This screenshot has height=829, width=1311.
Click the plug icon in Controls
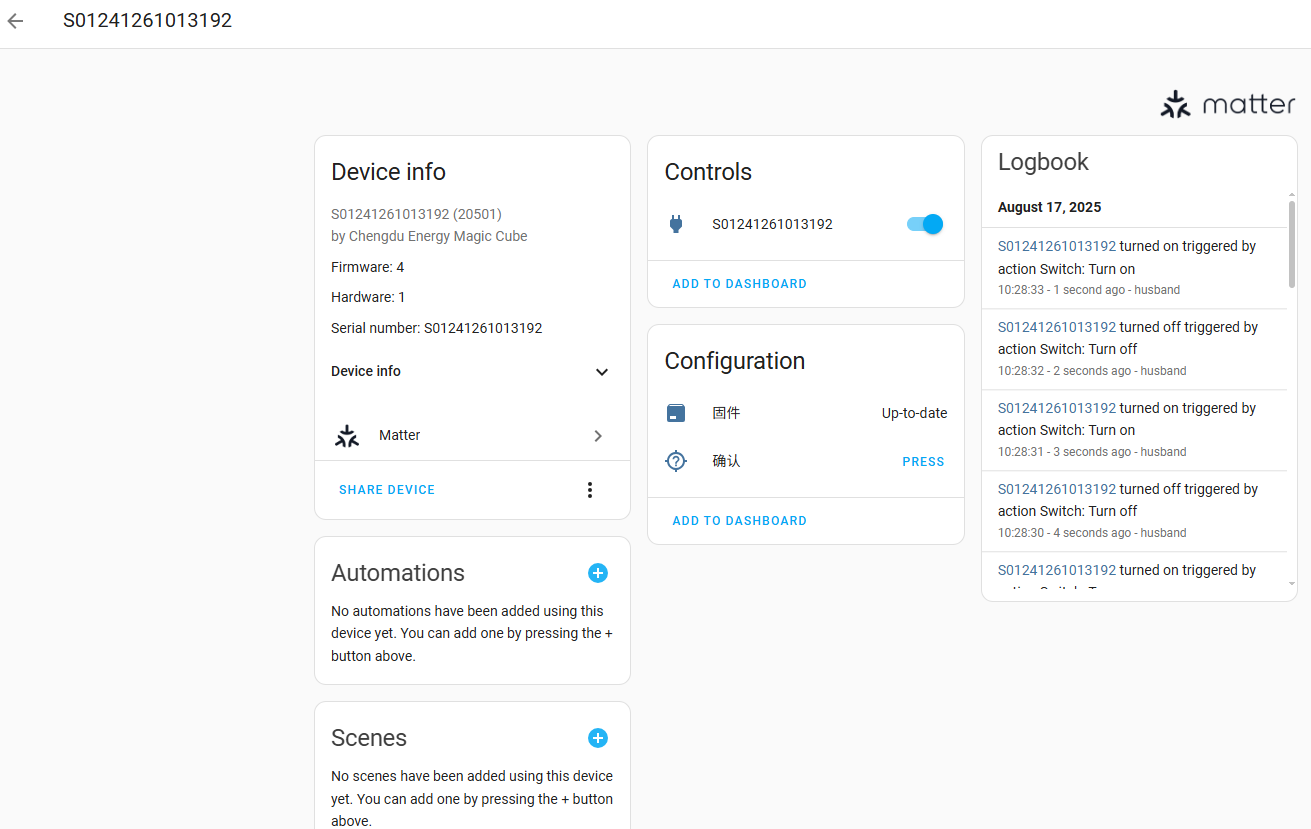(x=676, y=224)
